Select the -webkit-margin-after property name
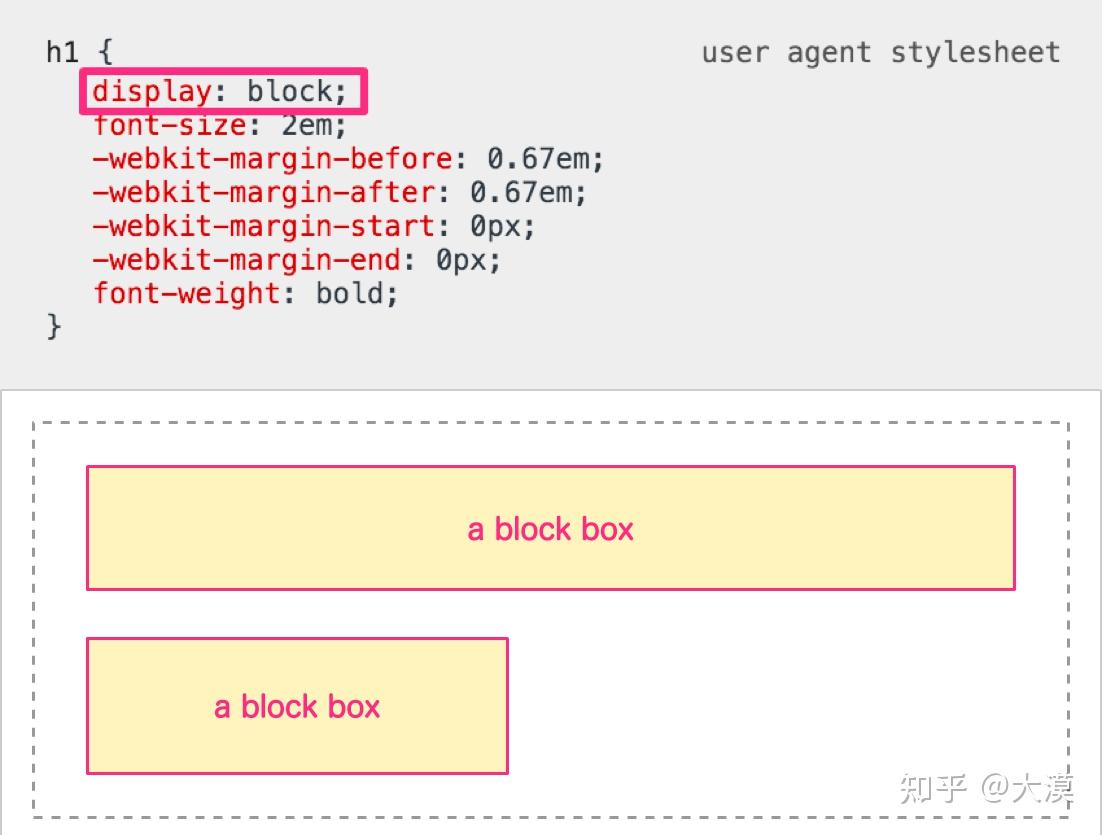1102x835 pixels. click(x=264, y=192)
